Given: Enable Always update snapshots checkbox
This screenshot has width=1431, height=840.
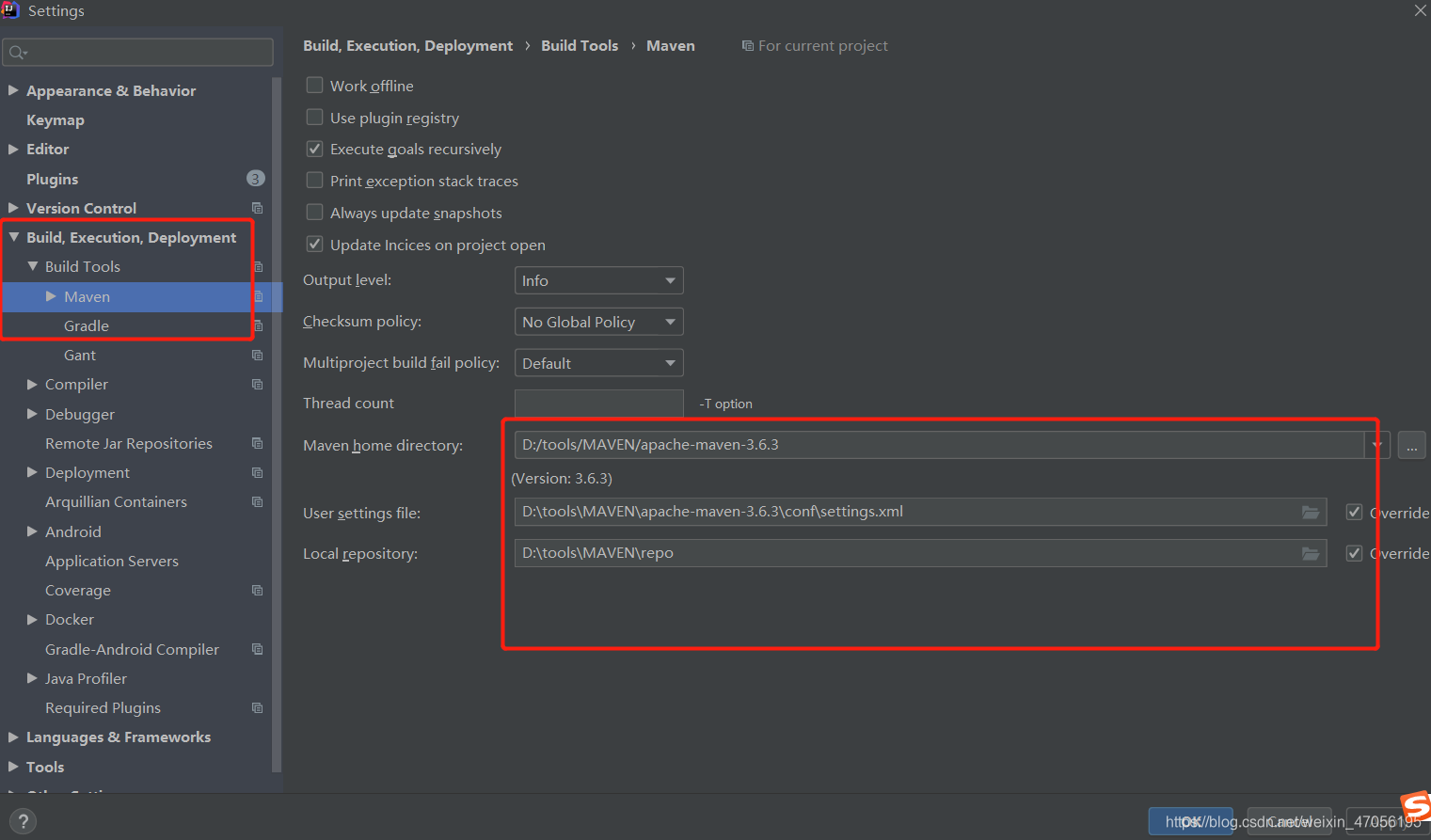Looking at the screenshot, I should (x=315, y=213).
